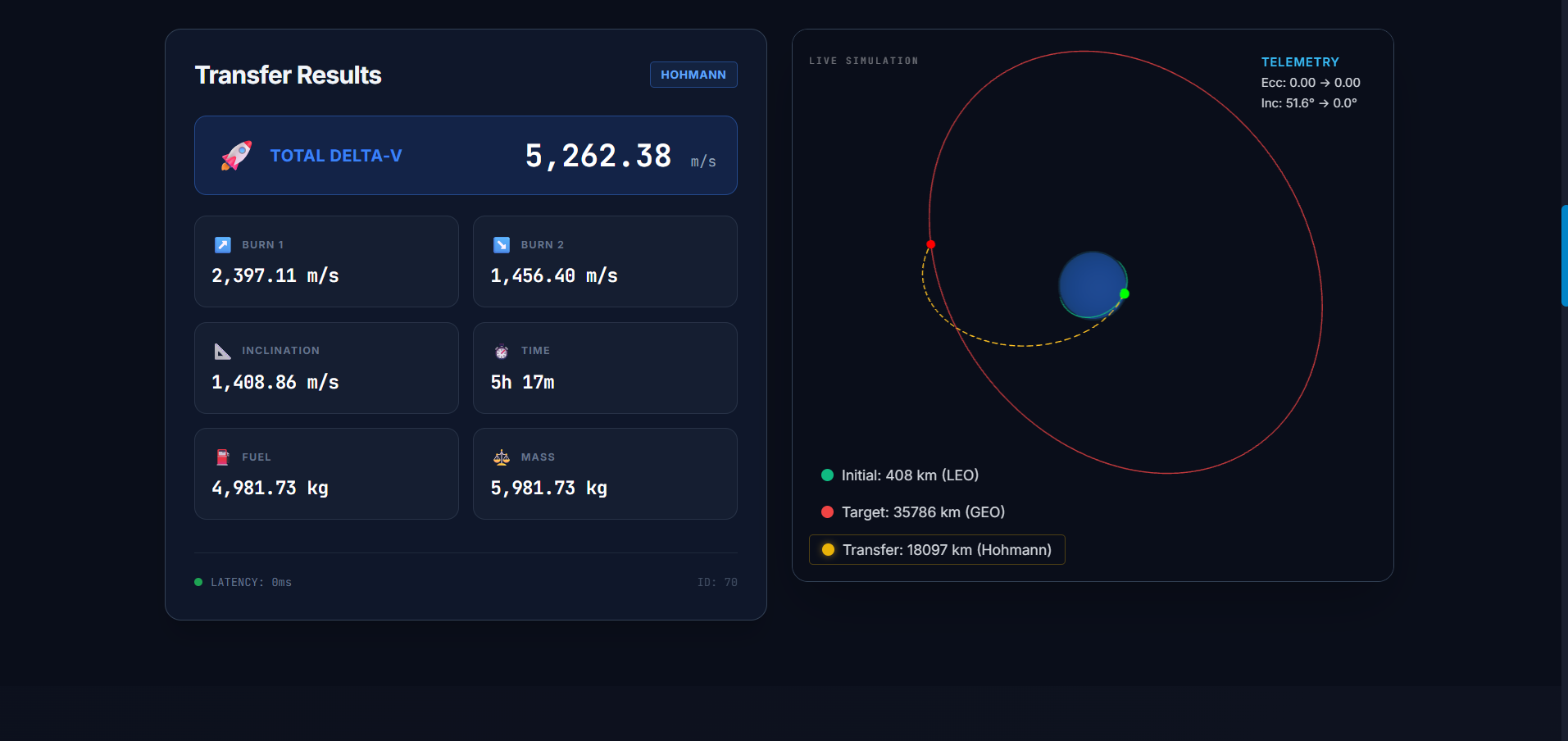Viewport: 1568px width, 741px height.
Task: Click the rocket icon beside Total Delta-V
Action: tap(236, 156)
